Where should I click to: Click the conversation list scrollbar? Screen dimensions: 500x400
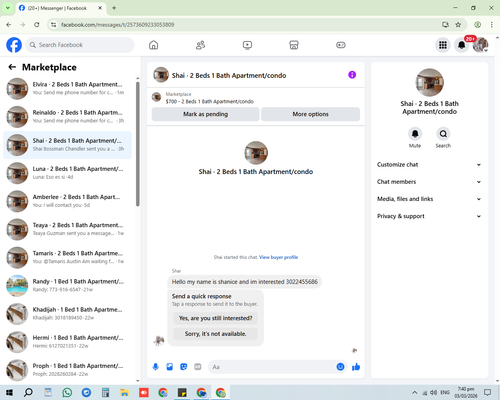138,144
